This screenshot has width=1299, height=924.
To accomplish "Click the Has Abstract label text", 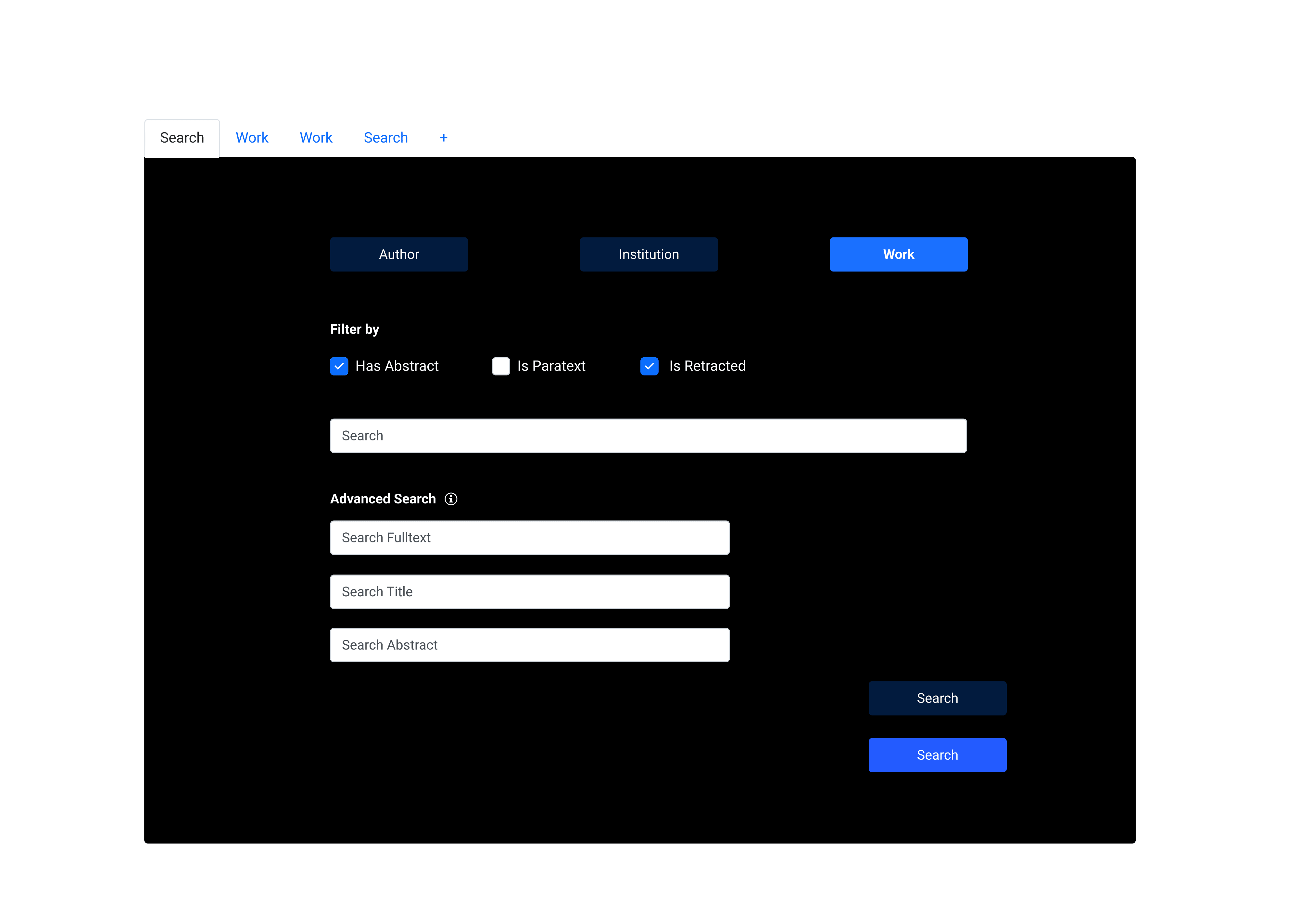I will 397,366.
